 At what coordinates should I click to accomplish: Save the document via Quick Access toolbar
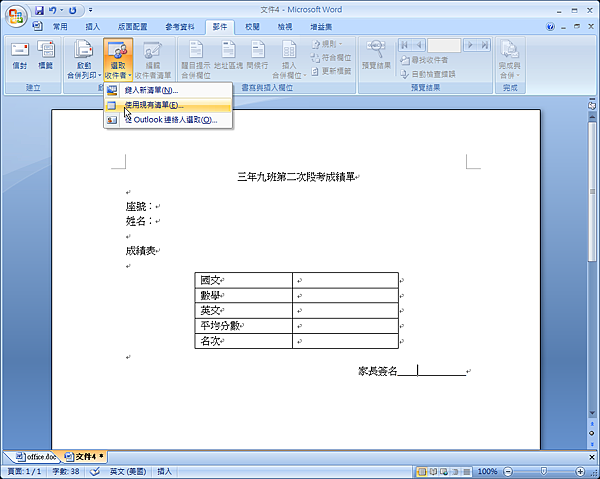pos(39,10)
